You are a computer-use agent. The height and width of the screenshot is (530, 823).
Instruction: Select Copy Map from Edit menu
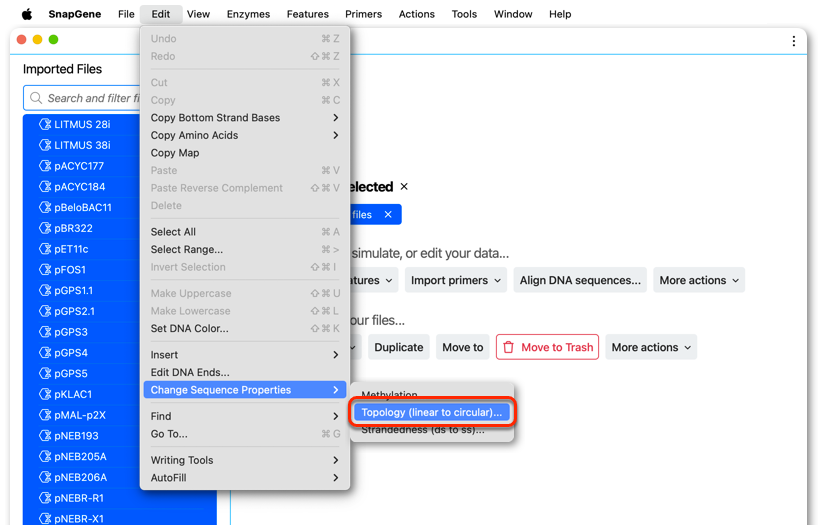[245, 153]
